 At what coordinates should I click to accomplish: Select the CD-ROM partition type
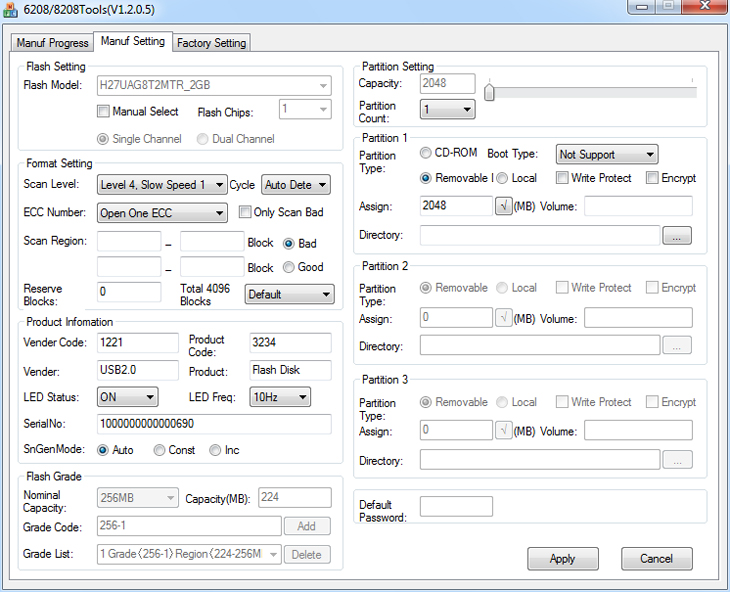coord(427,154)
